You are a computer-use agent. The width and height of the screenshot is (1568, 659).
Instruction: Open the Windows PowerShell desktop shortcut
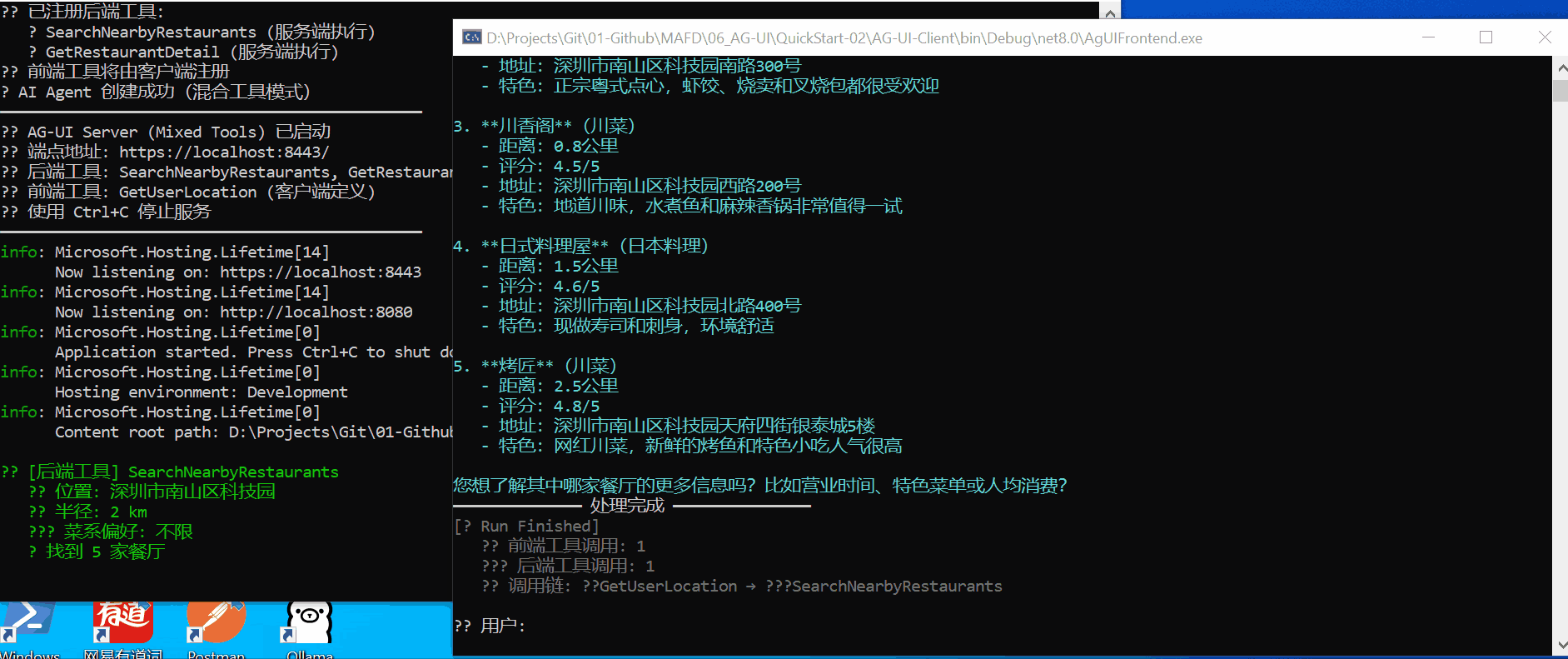click(x=30, y=631)
